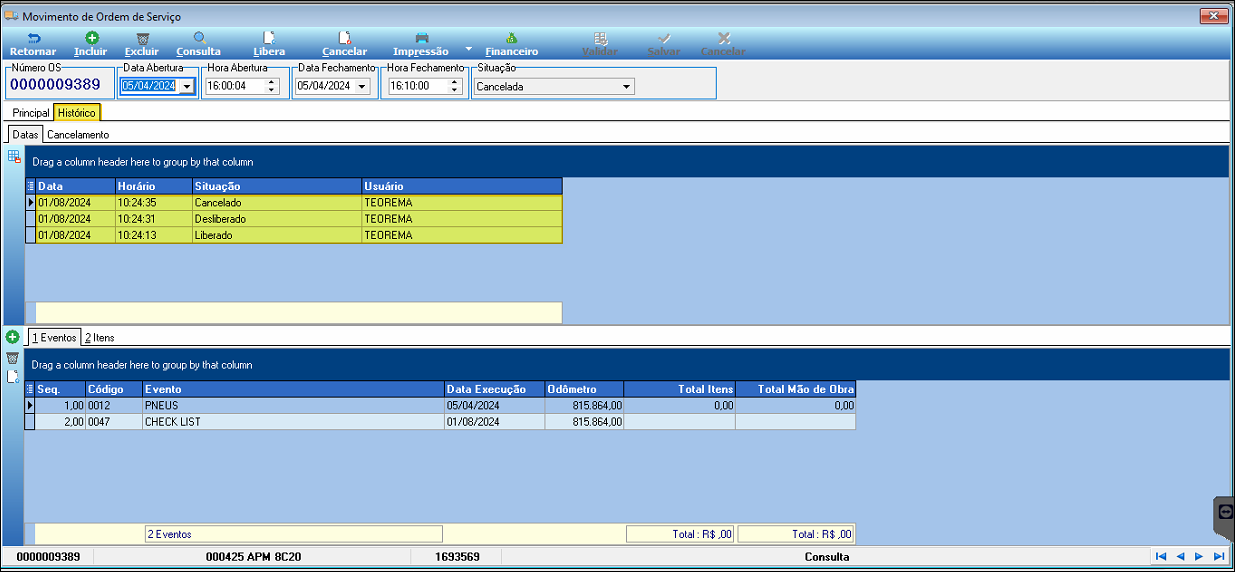Switch to the Cancelamento tab
This screenshot has width=1235, height=572.
[x=78, y=134]
